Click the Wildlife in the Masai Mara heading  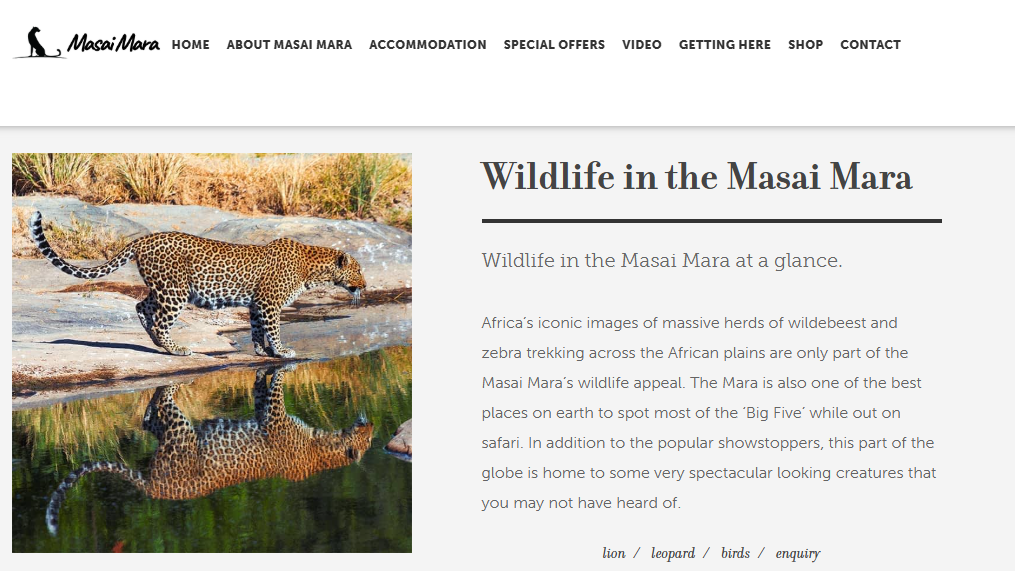(x=697, y=177)
